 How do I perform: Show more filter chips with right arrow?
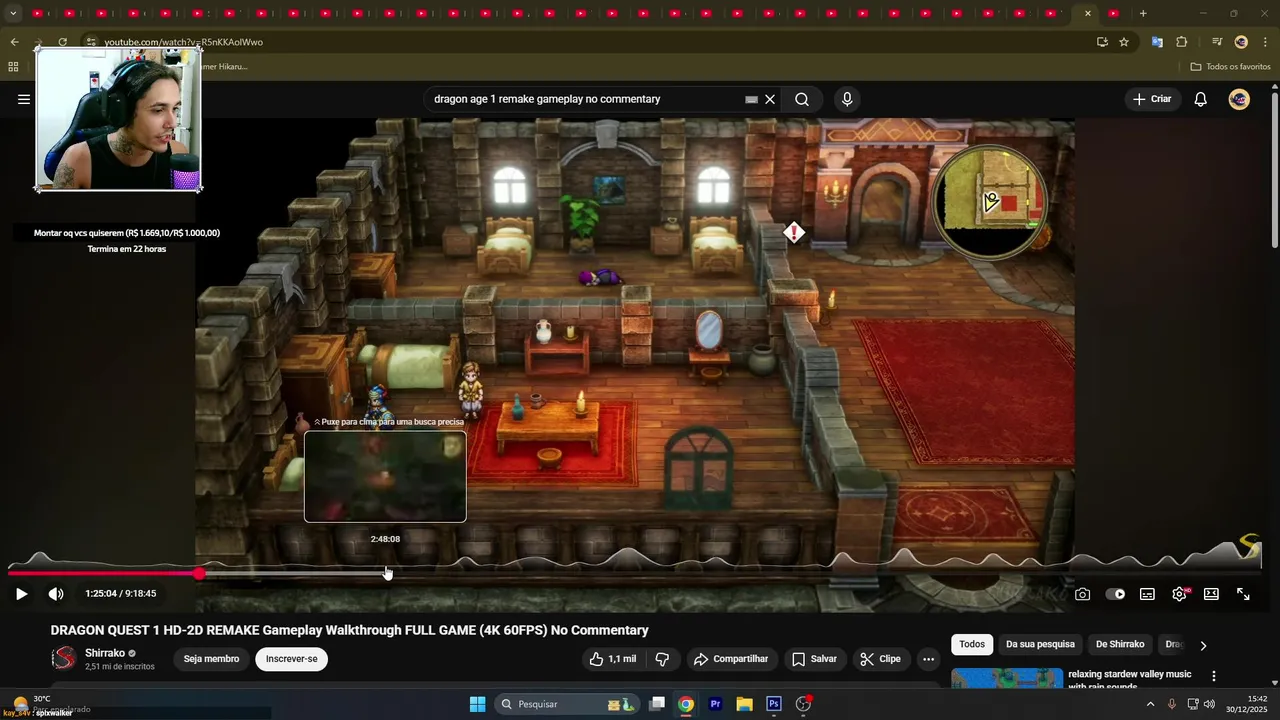click(1203, 645)
